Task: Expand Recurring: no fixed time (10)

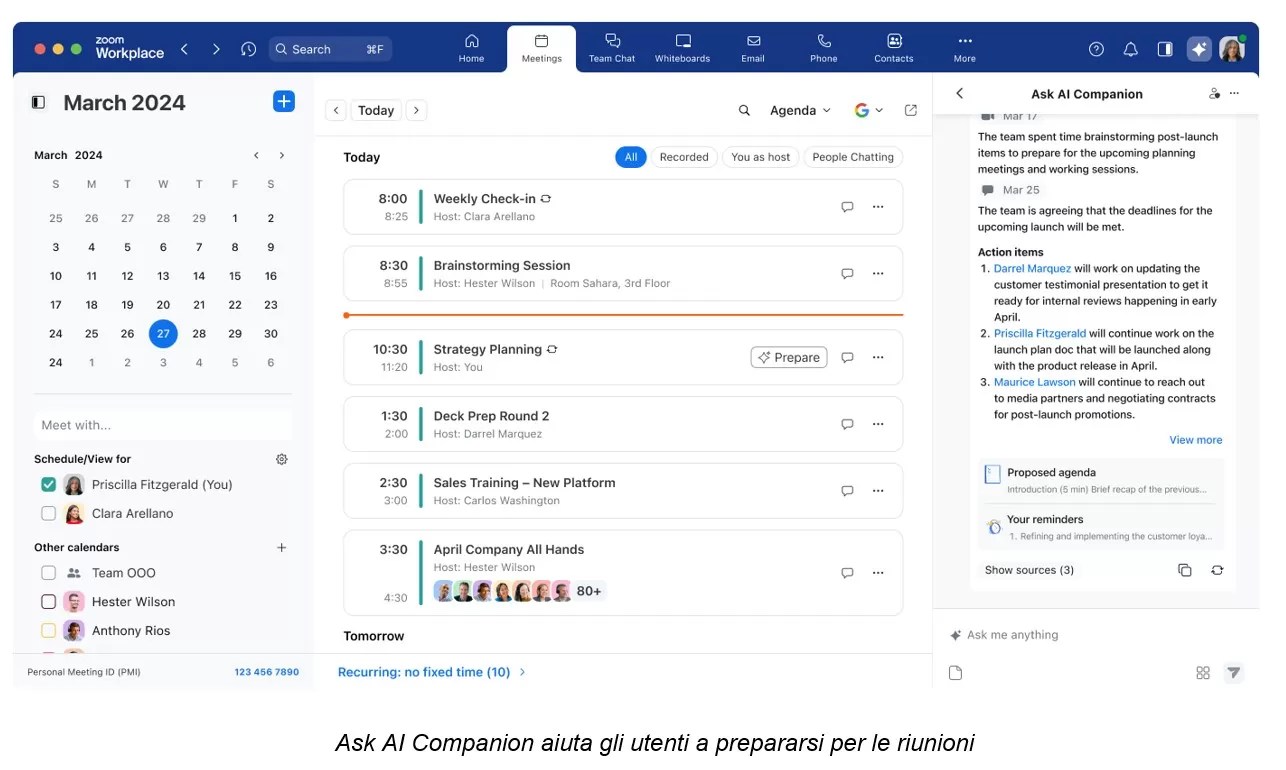Action: point(432,672)
